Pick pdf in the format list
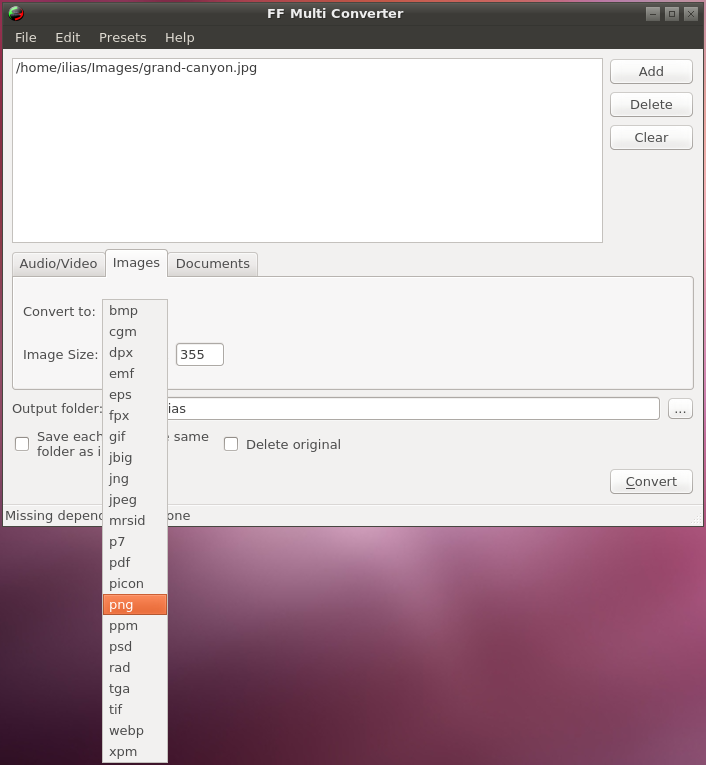Image resolution: width=706 pixels, height=765 pixels. (x=135, y=563)
